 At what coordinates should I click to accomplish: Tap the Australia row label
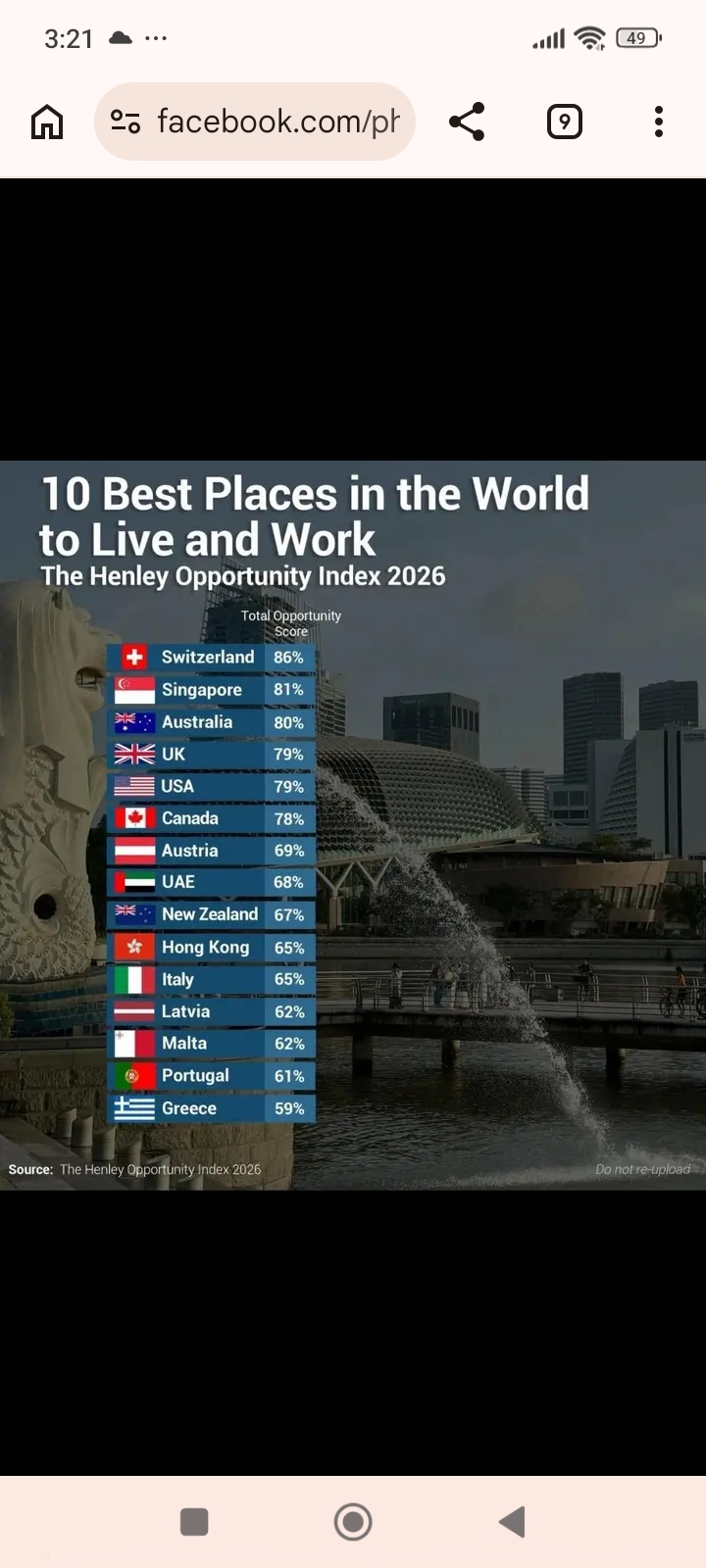[197, 722]
